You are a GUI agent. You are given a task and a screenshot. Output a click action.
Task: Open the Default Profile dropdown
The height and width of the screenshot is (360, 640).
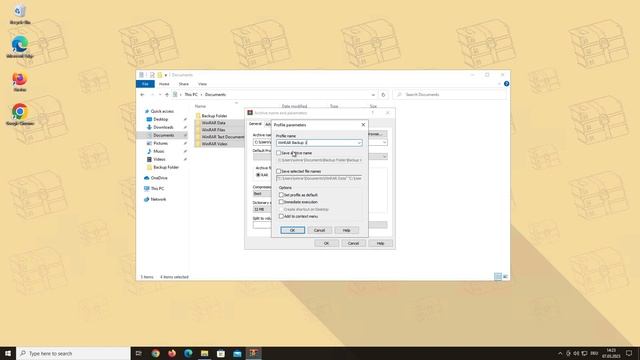(384, 157)
